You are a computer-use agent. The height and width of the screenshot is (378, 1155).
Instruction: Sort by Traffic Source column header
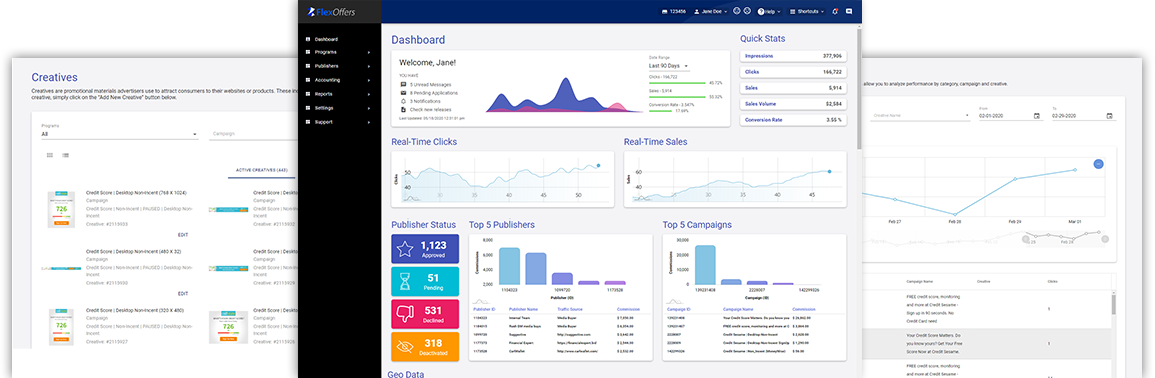point(569,309)
